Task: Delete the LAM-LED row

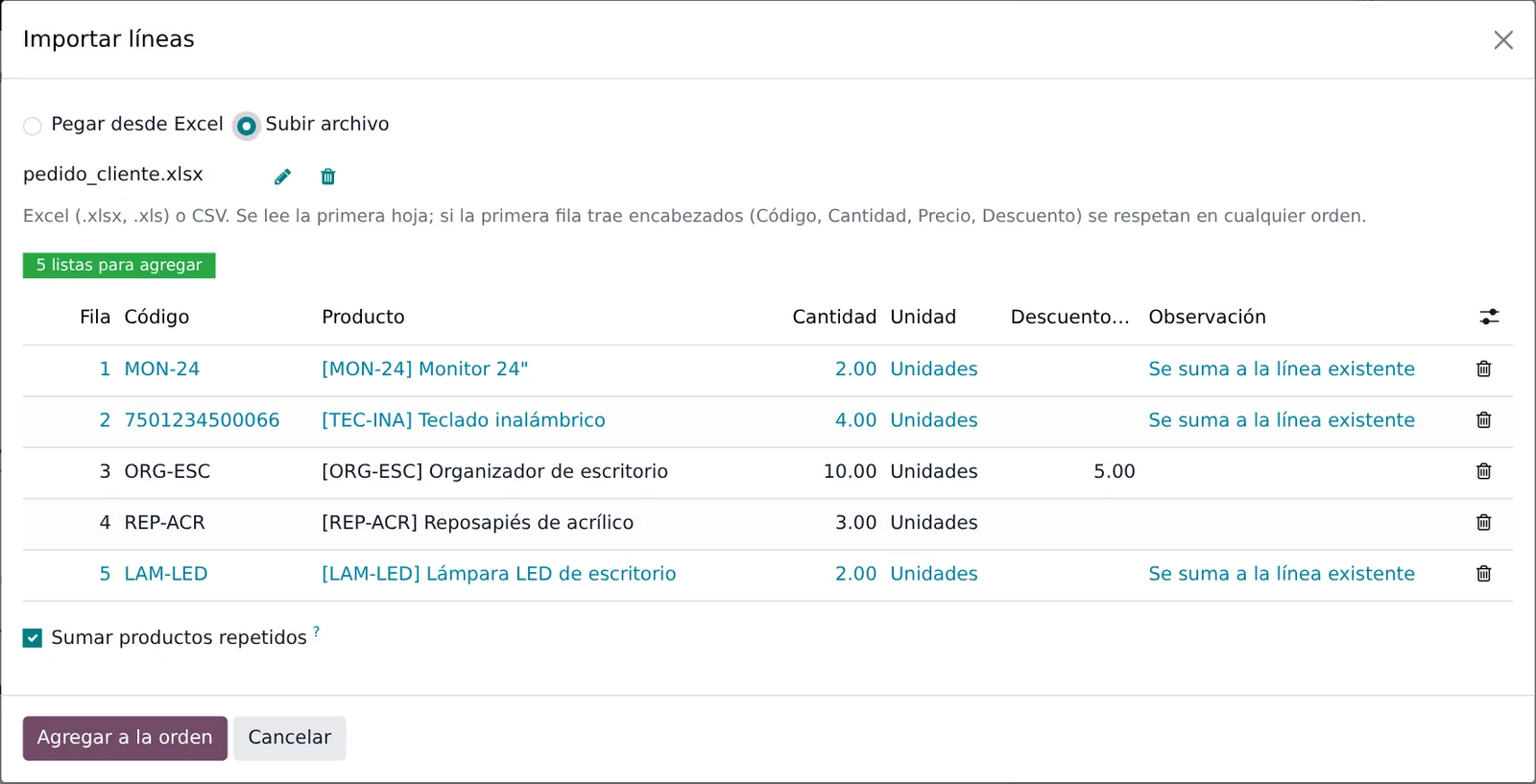Action: pos(1483,574)
